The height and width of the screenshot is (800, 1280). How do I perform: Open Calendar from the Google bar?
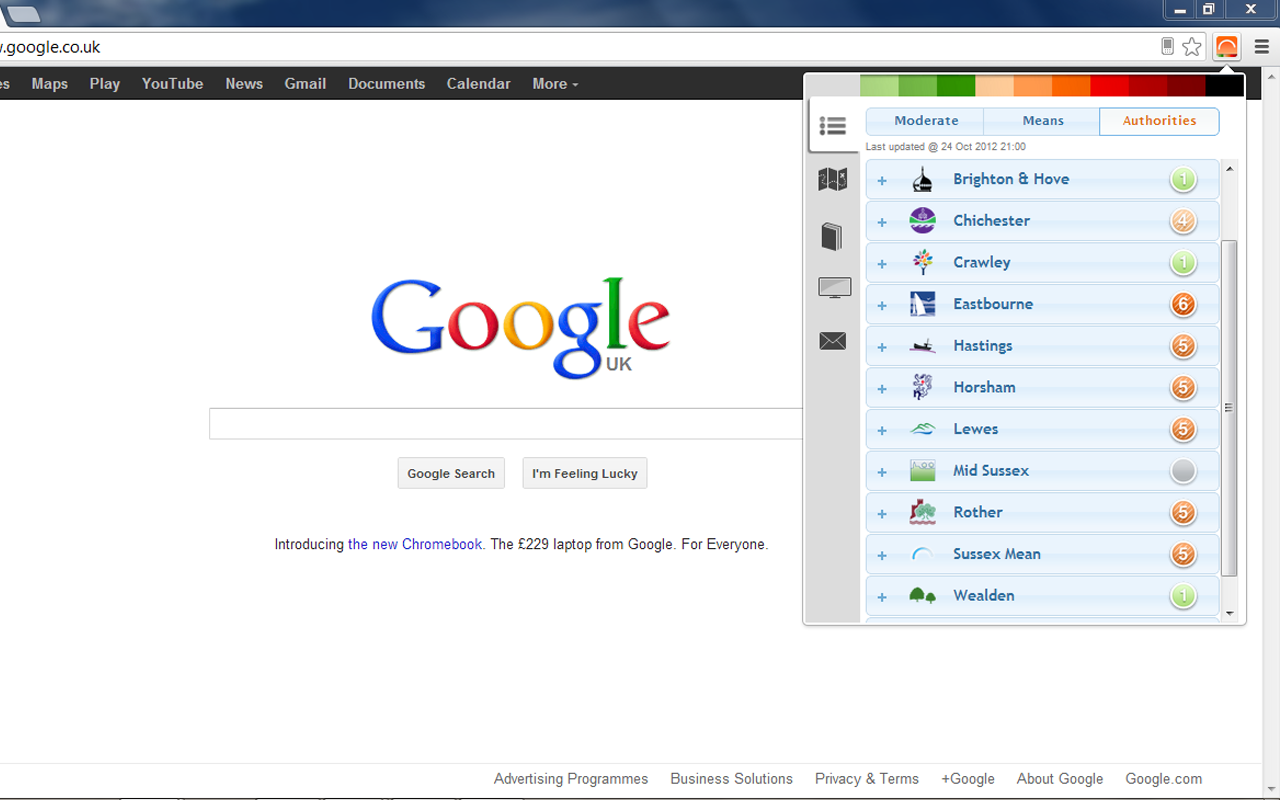click(478, 84)
